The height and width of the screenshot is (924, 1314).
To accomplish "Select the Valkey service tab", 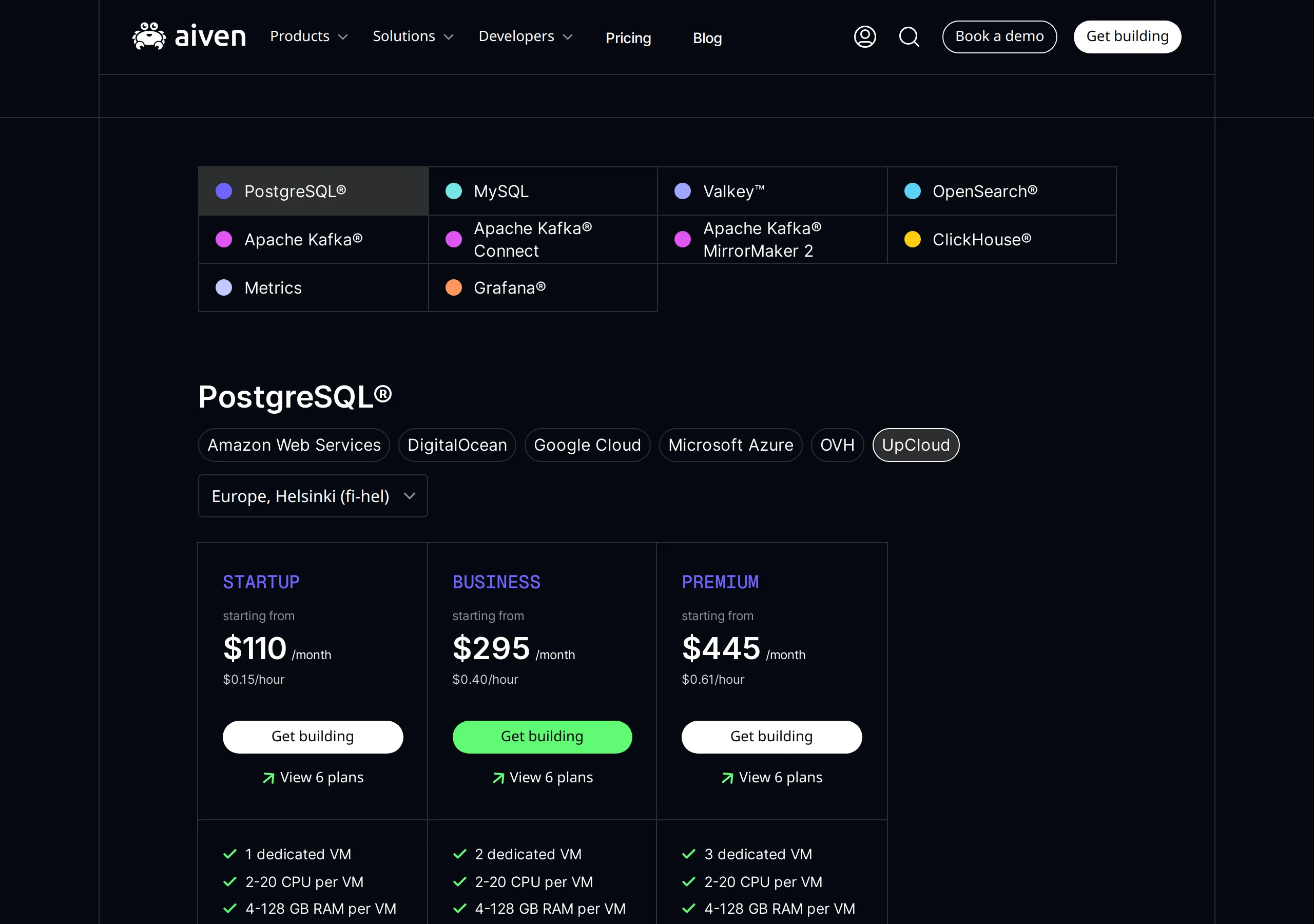I will pos(772,191).
